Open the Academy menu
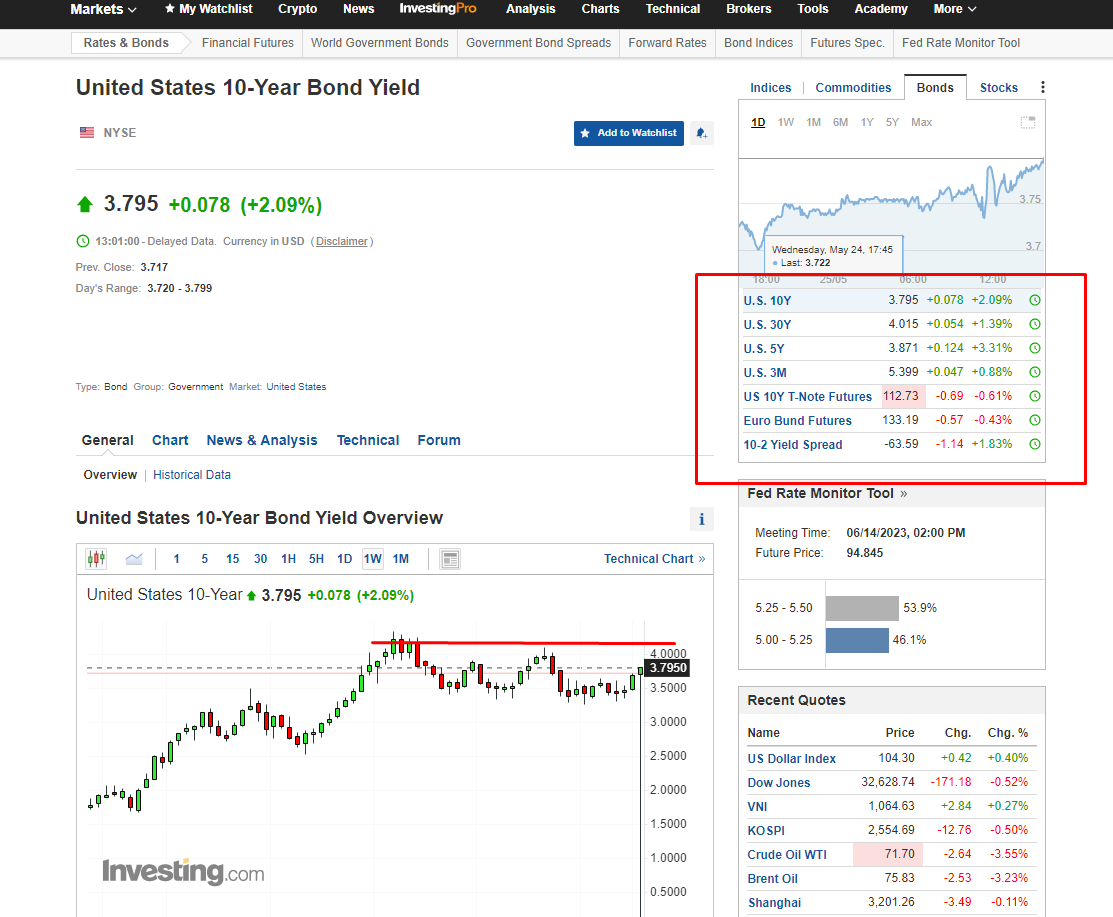The width and height of the screenshot is (1113, 917). (x=881, y=9)
